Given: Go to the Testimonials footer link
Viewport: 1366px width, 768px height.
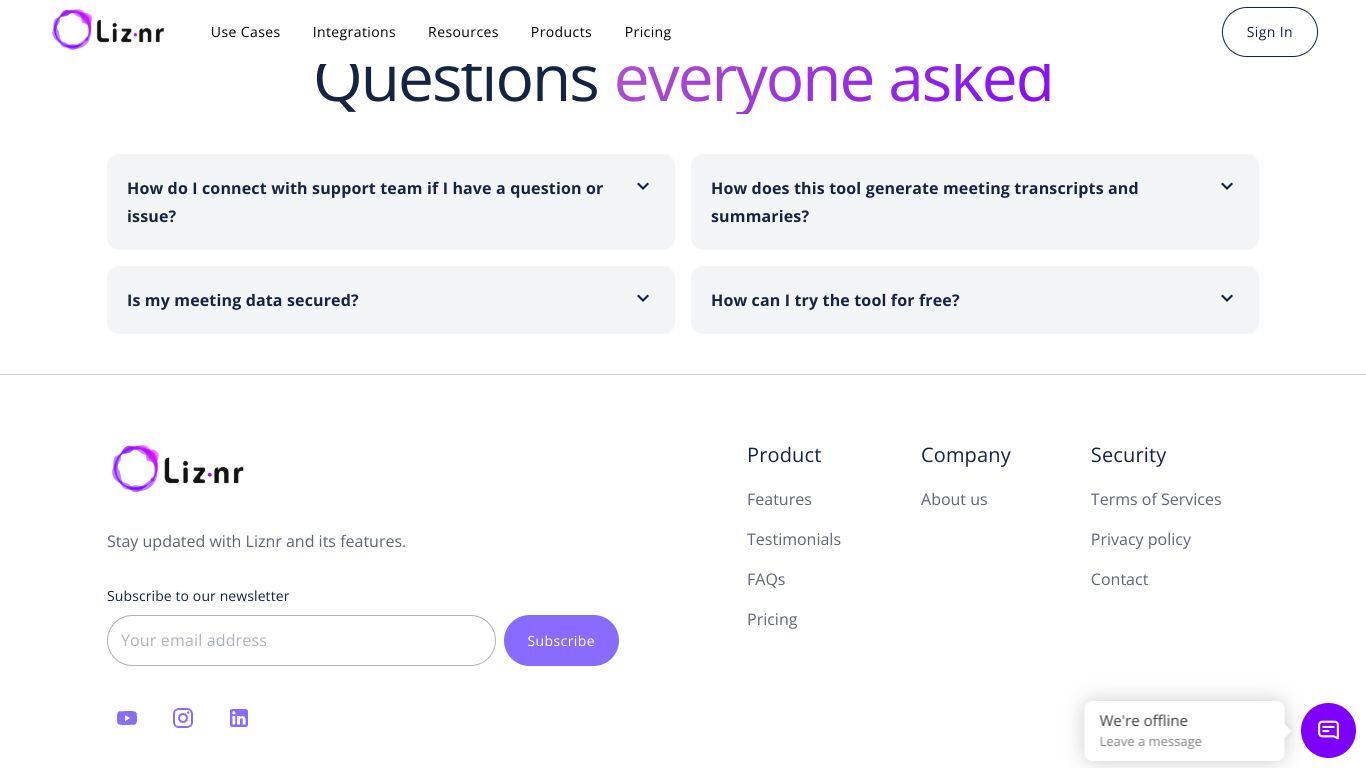Looking at the screenshot, I should (794, 539).
